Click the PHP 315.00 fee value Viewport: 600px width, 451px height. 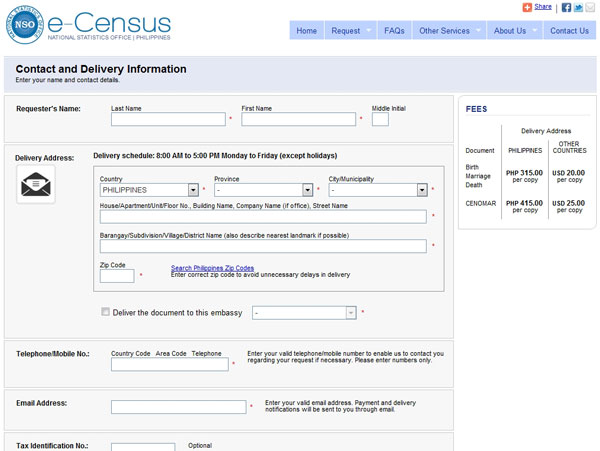[x=524, y=173]
